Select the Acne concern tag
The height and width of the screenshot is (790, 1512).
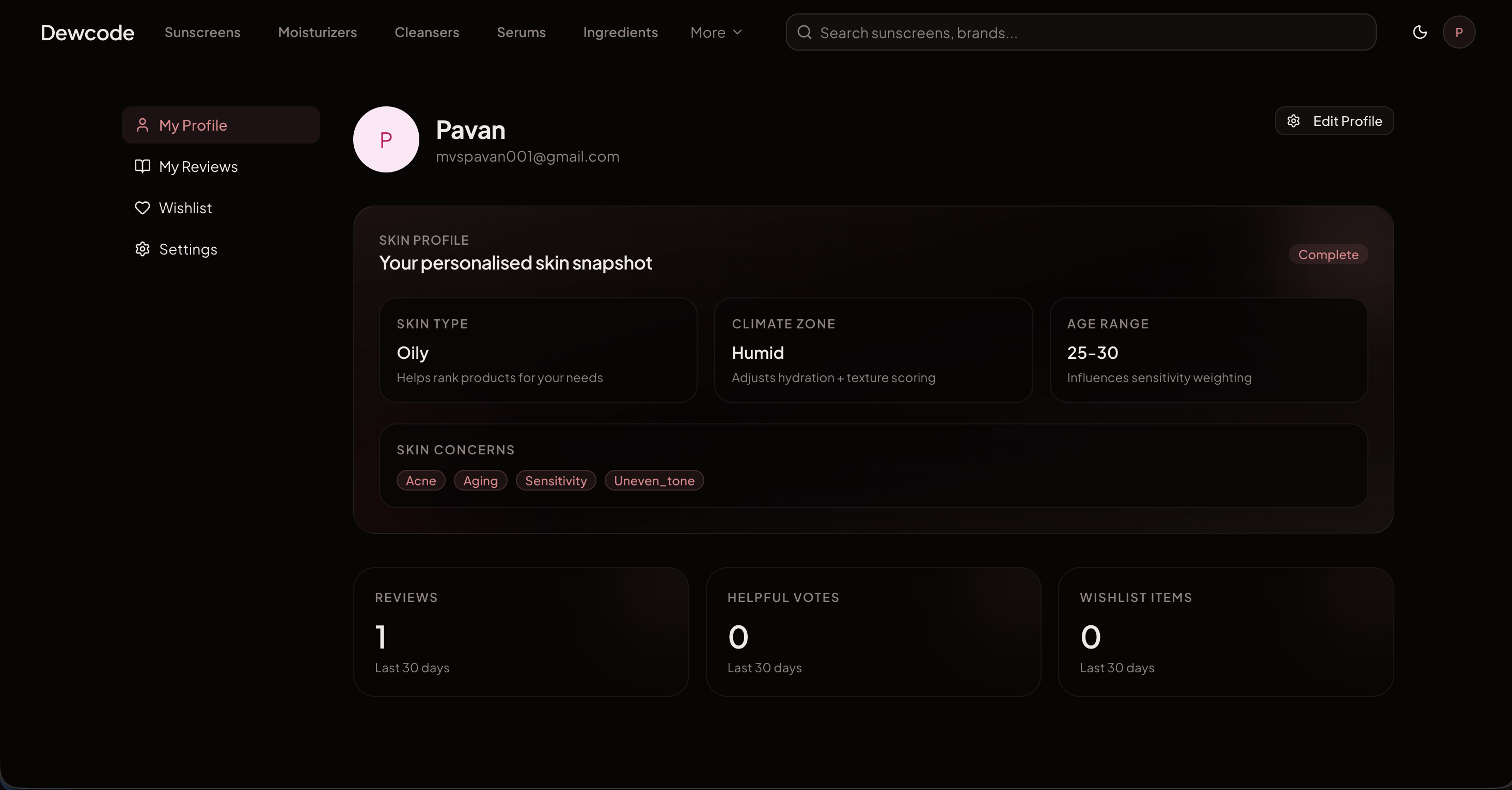[x=420, y=481]
